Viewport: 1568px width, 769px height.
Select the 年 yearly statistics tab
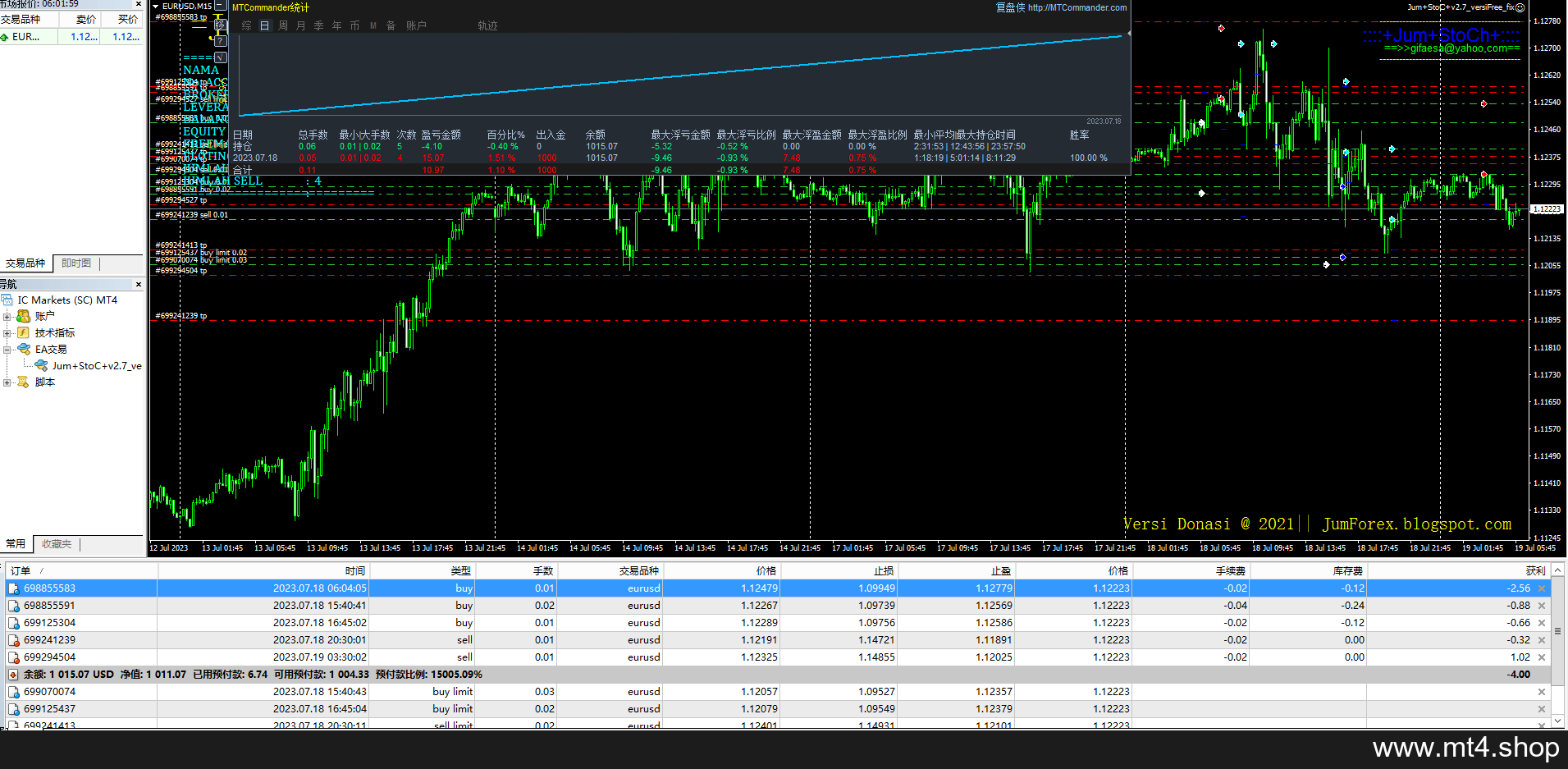point(337,25)
